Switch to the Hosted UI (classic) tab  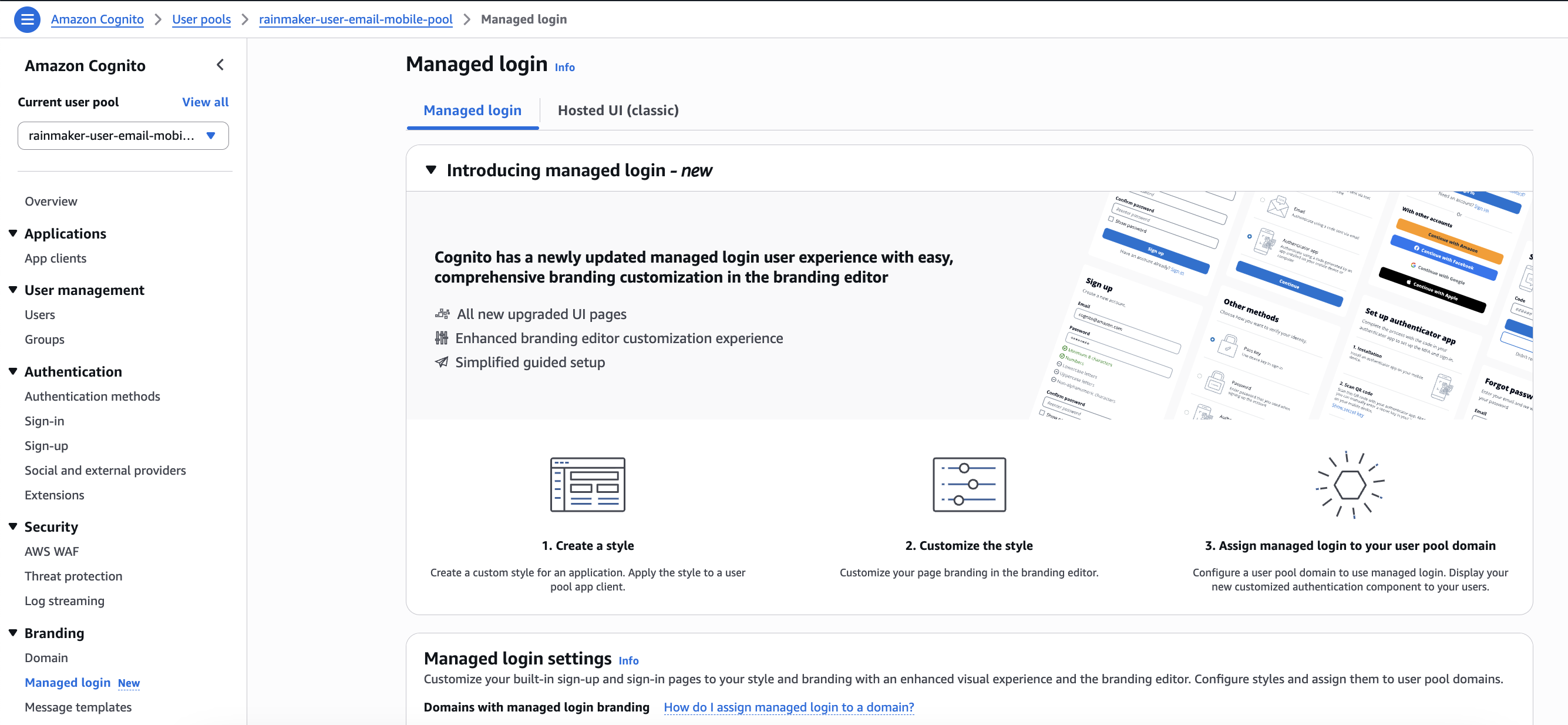[618, 110]
